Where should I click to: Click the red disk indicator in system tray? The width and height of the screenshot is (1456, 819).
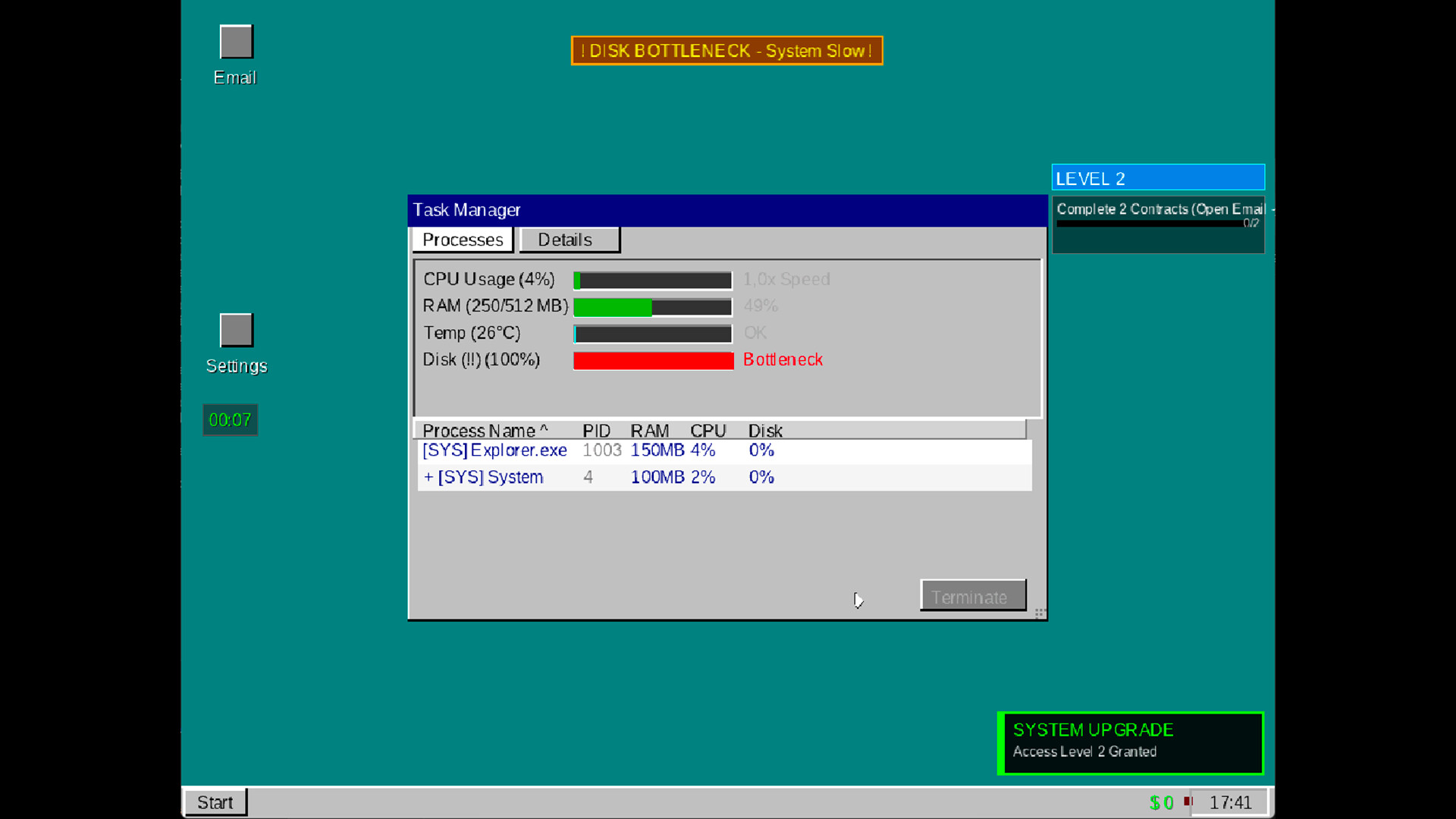(x=1188, y=802)
